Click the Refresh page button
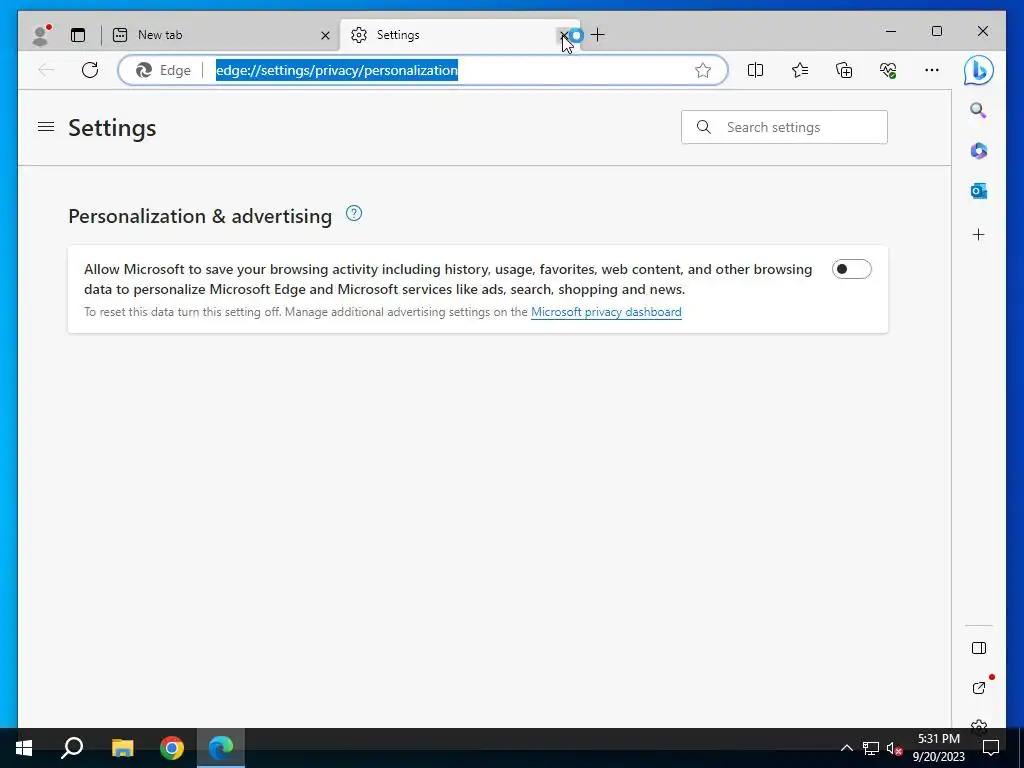The image size is (1024, 768). 90,70
